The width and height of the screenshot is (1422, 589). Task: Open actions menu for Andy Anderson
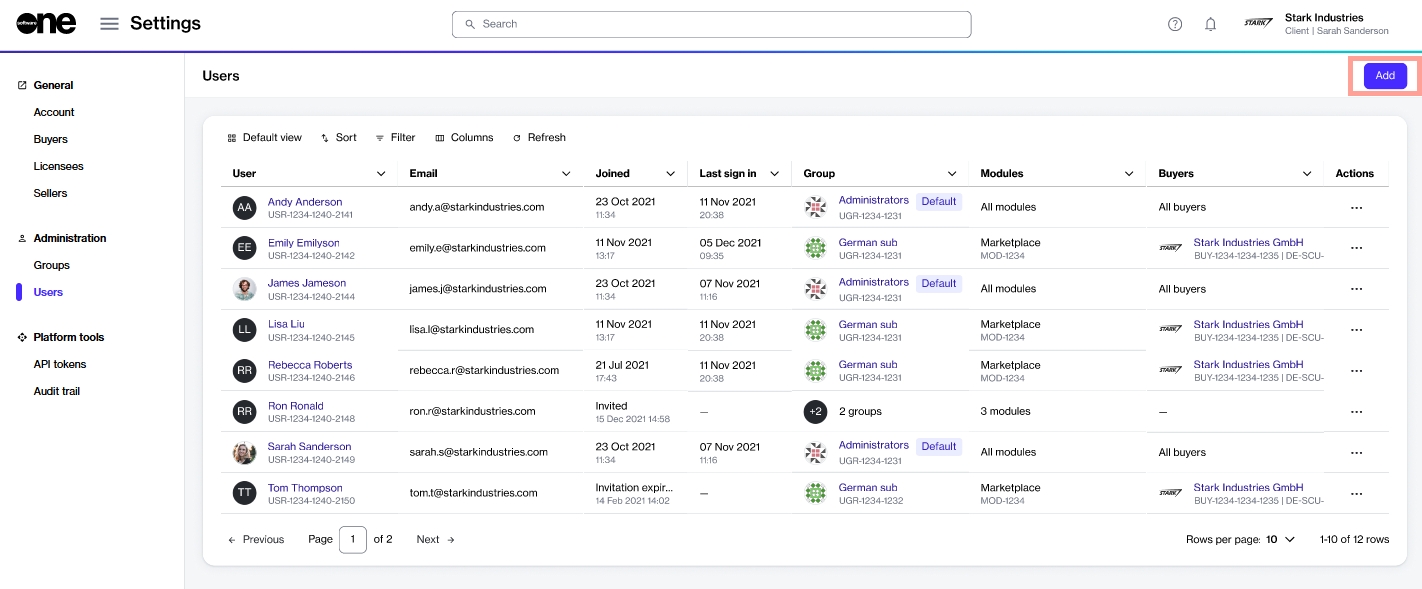[x=1356, y=208]
